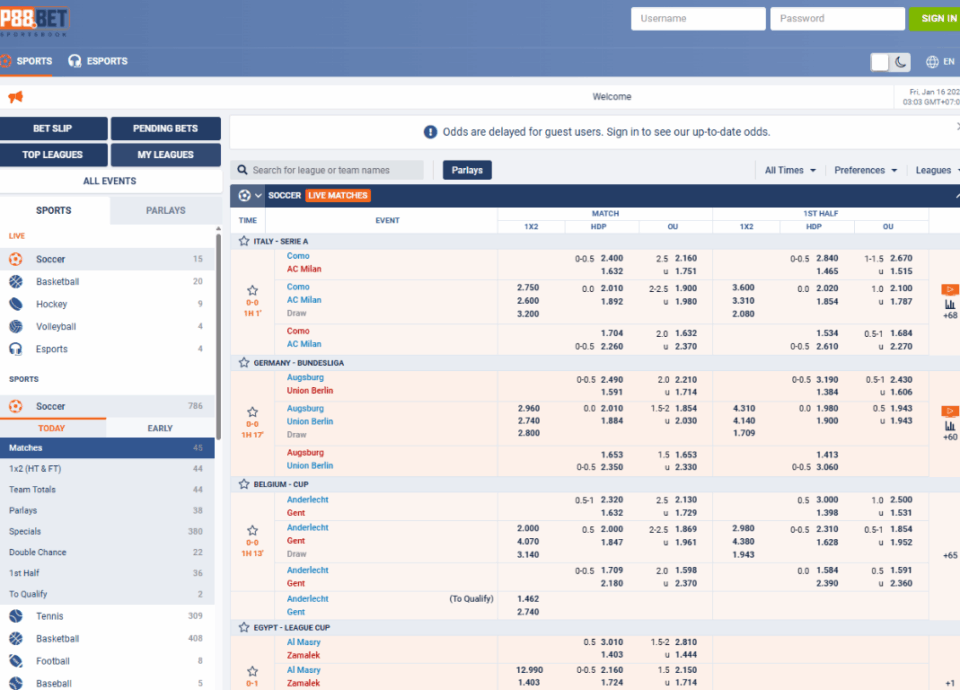View statistics chart for Como match
The height and width of the screenshot is (690, 960).
click(949, 303)
